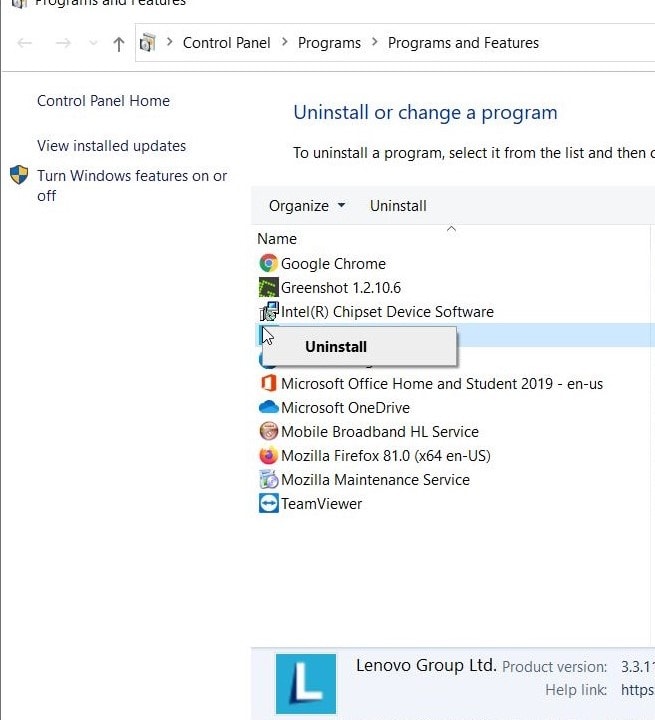Click the TeamViewer program icon

click(268, 503)
